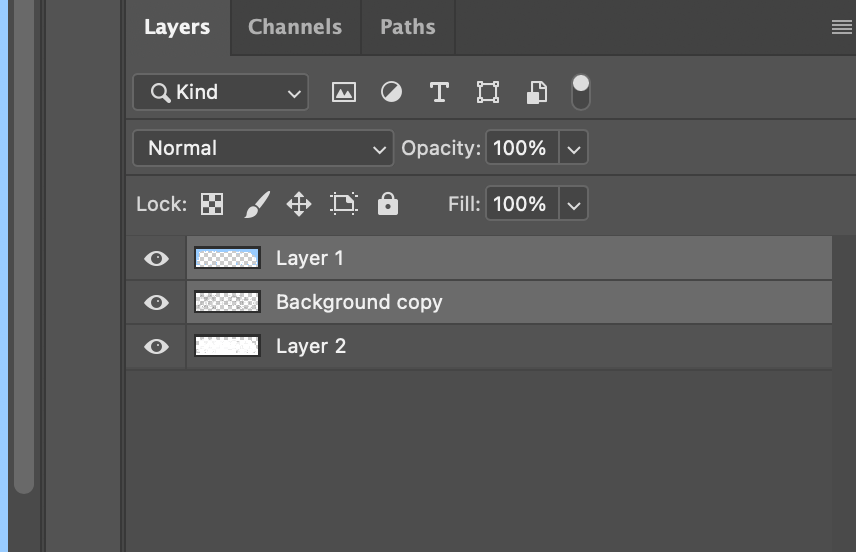Open the Layers panel menu
Screen dimensions: 856x552
tap(841, 27)
